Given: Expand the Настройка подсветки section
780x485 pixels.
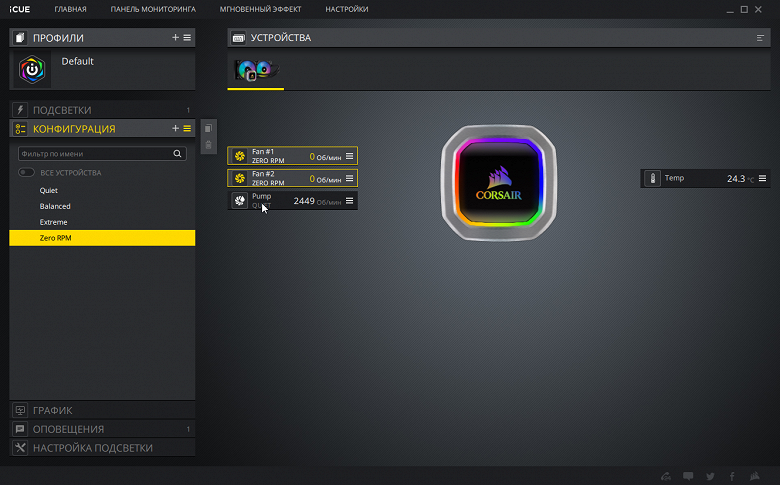Looking at the screenshot, I should 102,448.
